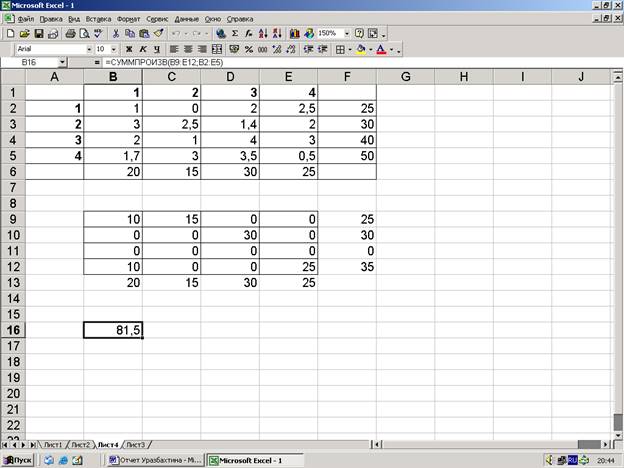
Task: Click the horizontal scrollbar right arrow
Action: (x=605, y=444)
